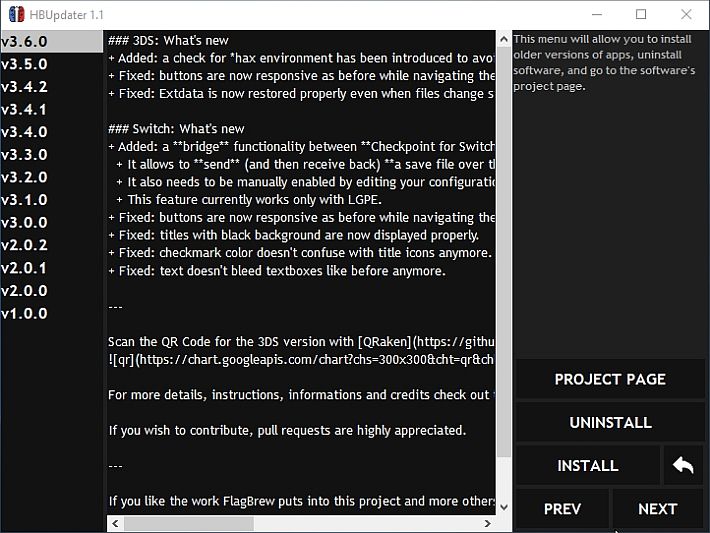This screenshot has width=710, height=533.
Task: Click the '### Switch: What's new' heading
Action: 176,129
